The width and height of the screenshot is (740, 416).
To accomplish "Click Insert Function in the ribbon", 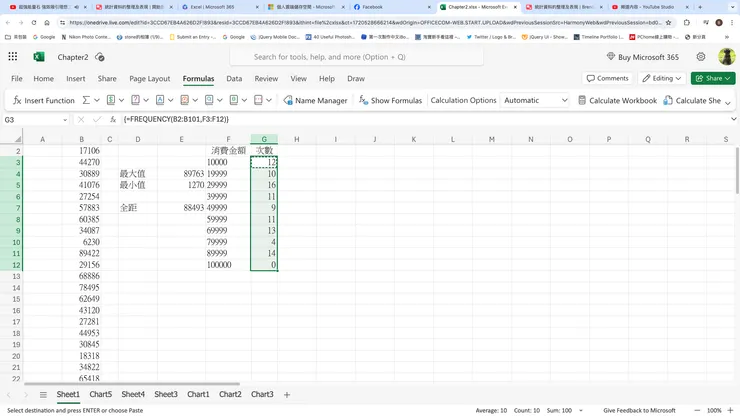I will coord(43,100).
